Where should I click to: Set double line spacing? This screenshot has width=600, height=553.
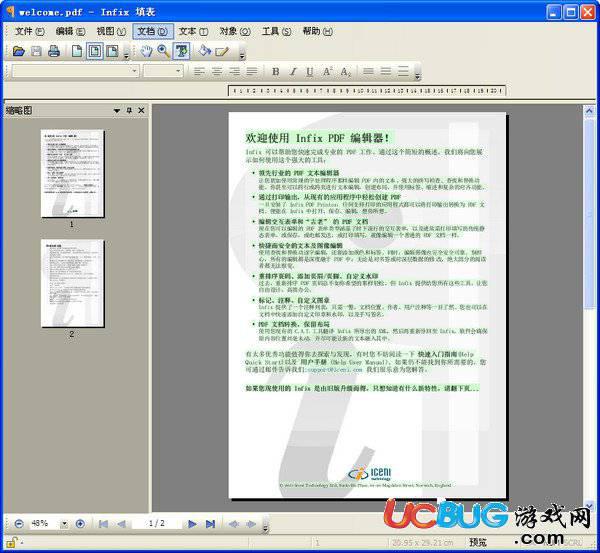point(403,71)
